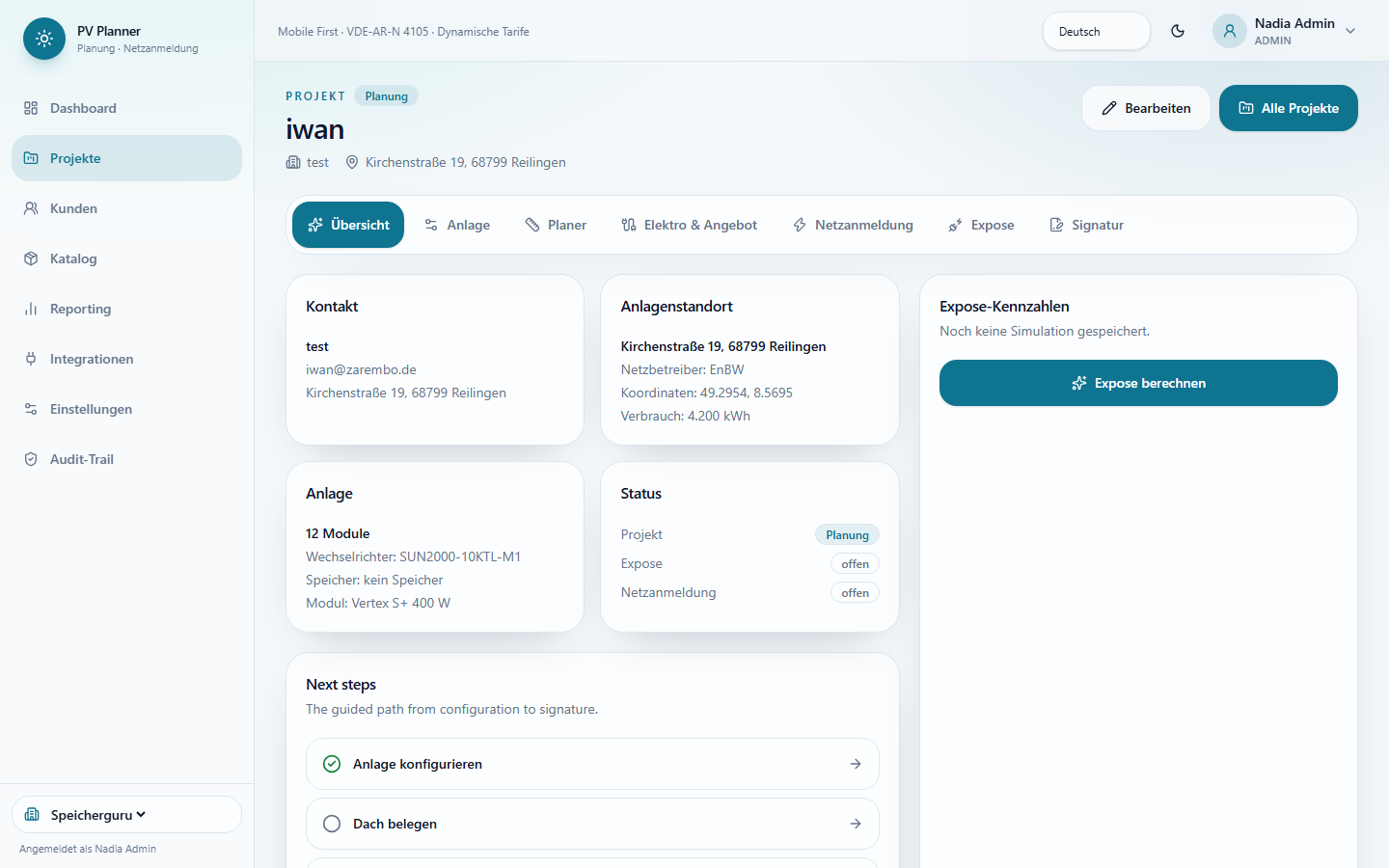Click the Netzbetreiber: EnBW line
Viewport: 1389px width, 868px height.
pyautogui.click(x=683, y=369)
